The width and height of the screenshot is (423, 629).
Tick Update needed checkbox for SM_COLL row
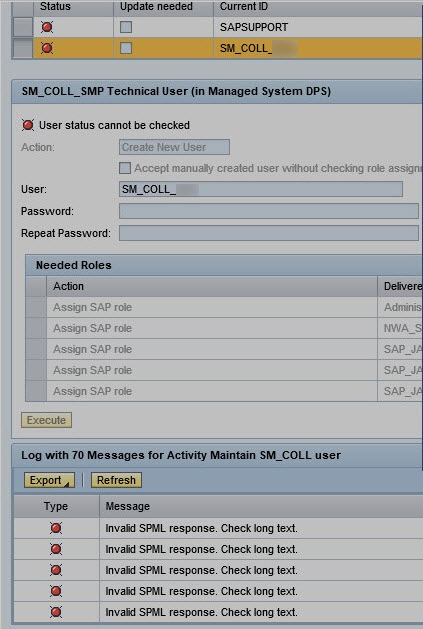click(126, 48)
